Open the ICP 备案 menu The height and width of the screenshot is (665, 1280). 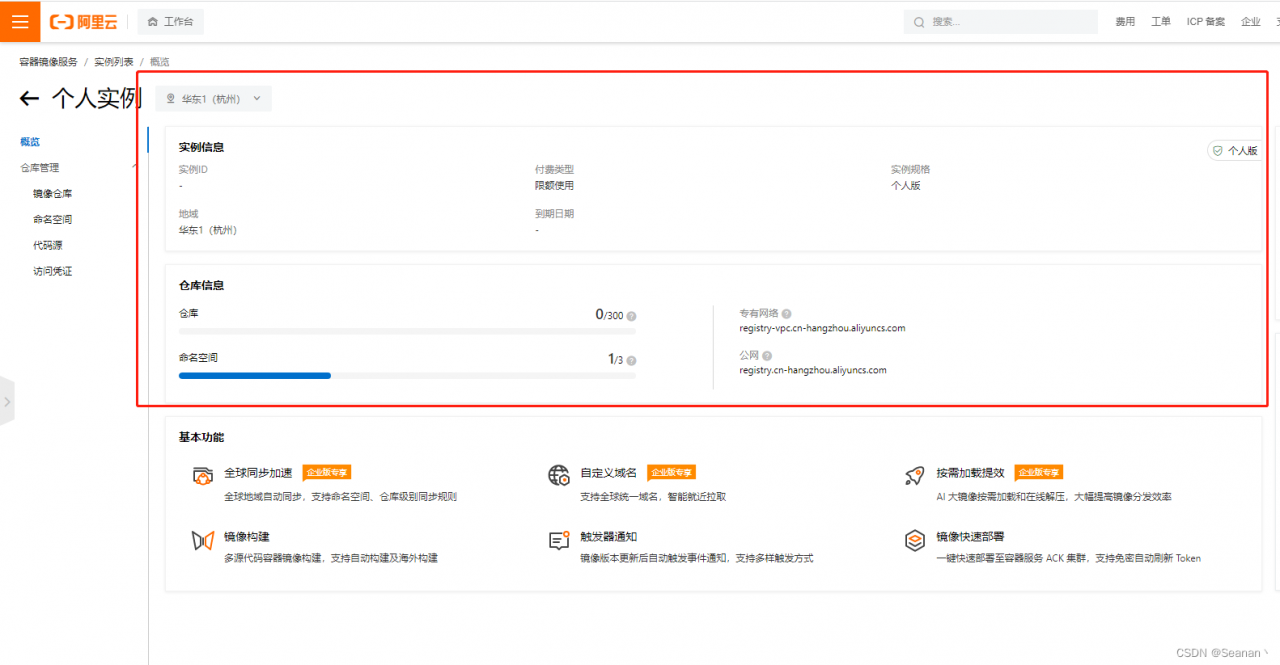(1206, 22)
